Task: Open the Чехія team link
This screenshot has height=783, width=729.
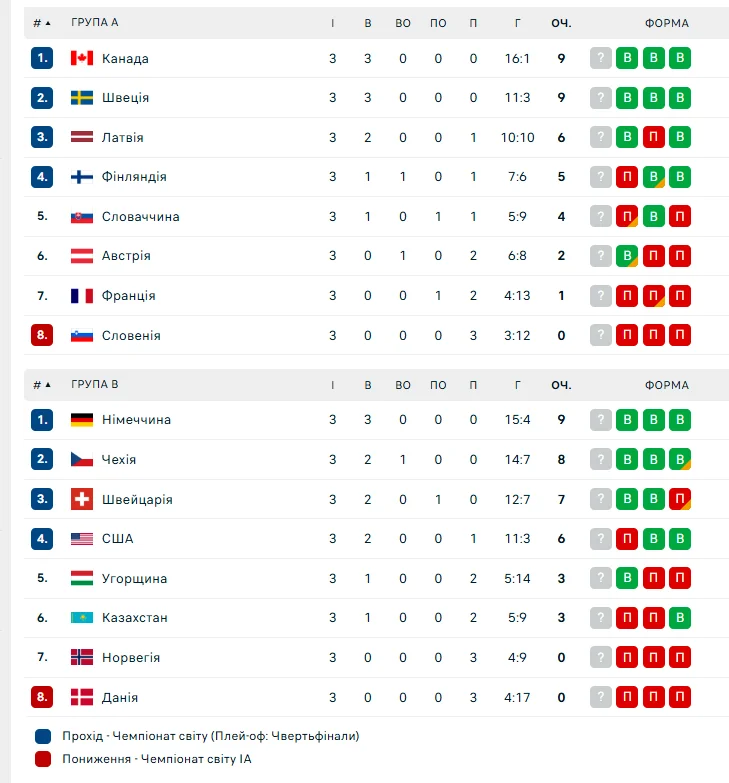Action: (x=119, y=460)
